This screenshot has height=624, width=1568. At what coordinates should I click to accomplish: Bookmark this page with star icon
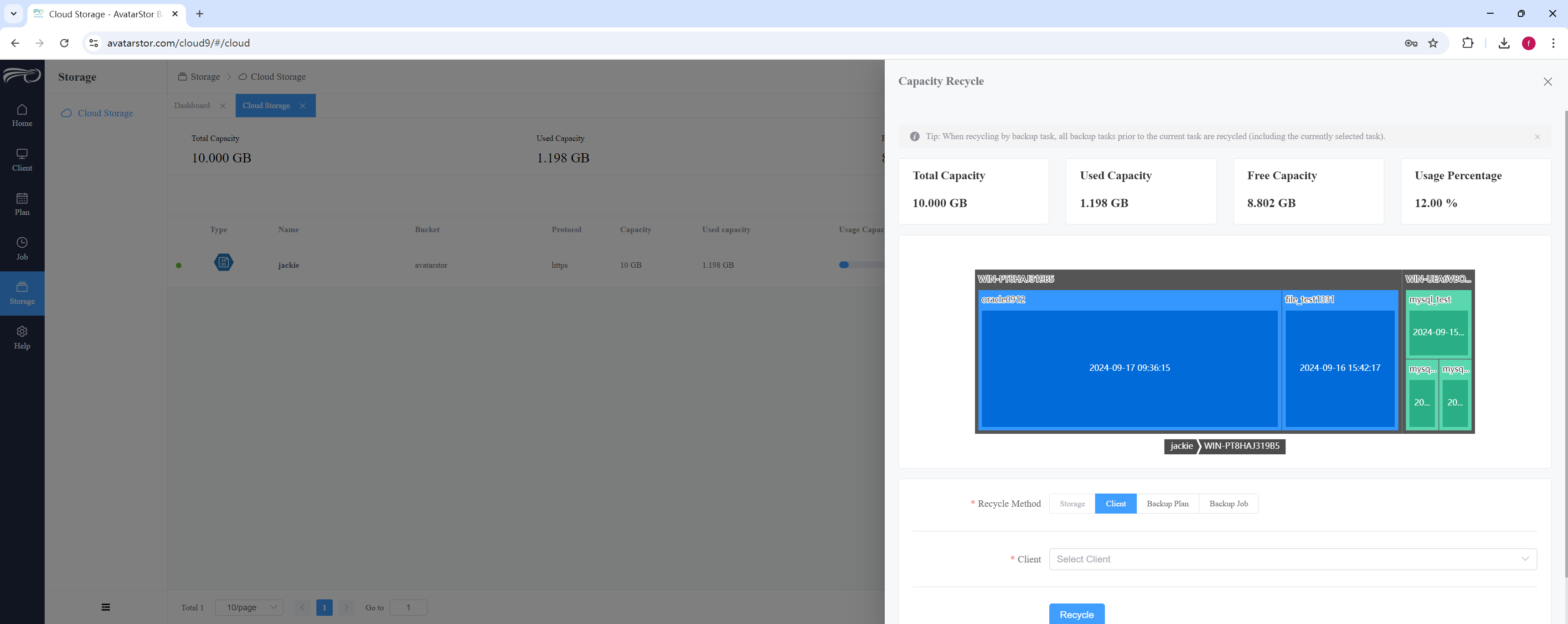click(x=1433, y=43)
